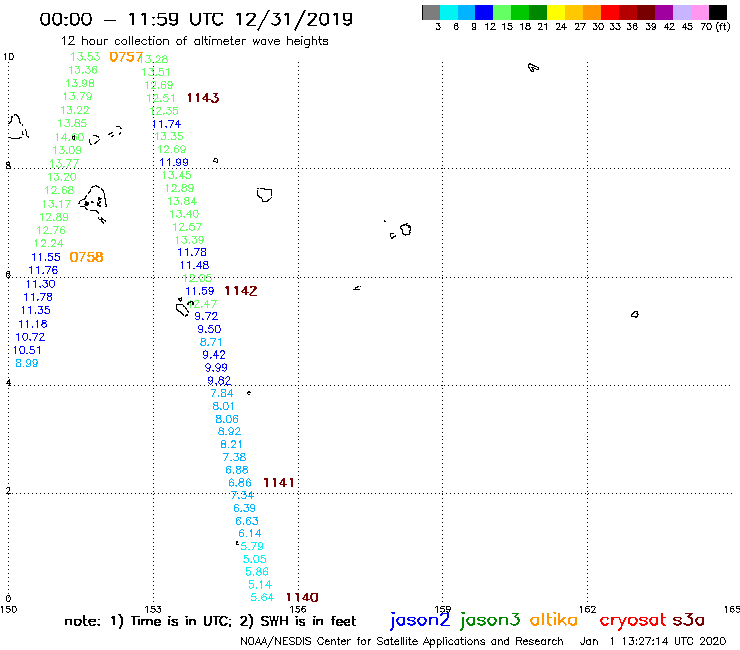Click the pink swatch in the color bar
The width and height of the screenshot is (740, 650).
pyautogui.click(x=699, y=12)
